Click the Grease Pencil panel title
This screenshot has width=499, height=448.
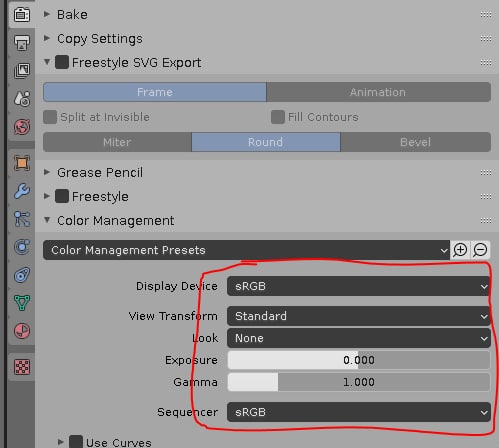[100, 173]
